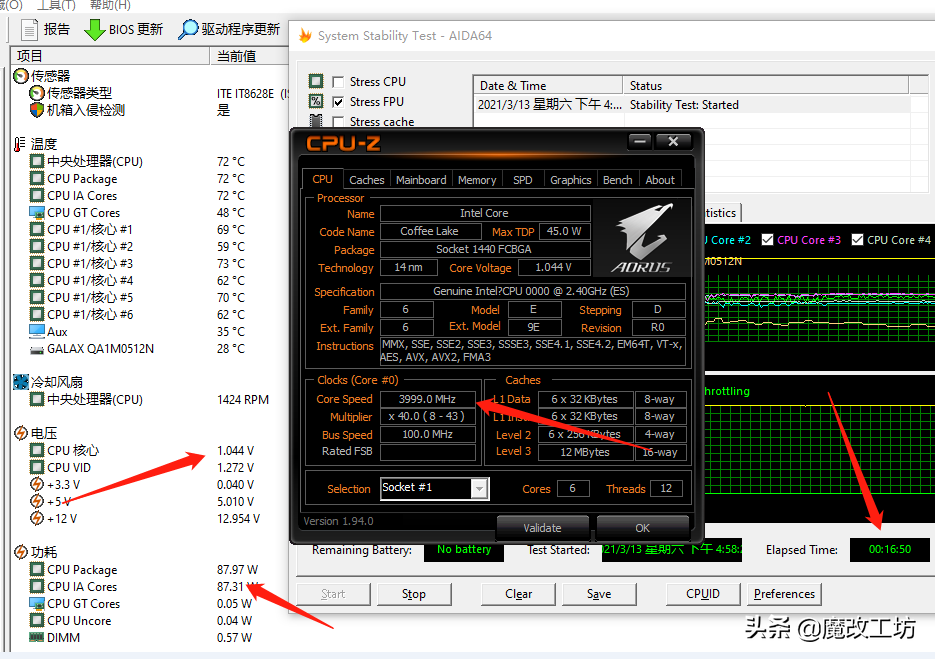This screenshot has height=659, width=935.
Task: Select the Stability Test: Started log entry
Action: (x=692, y=105)
